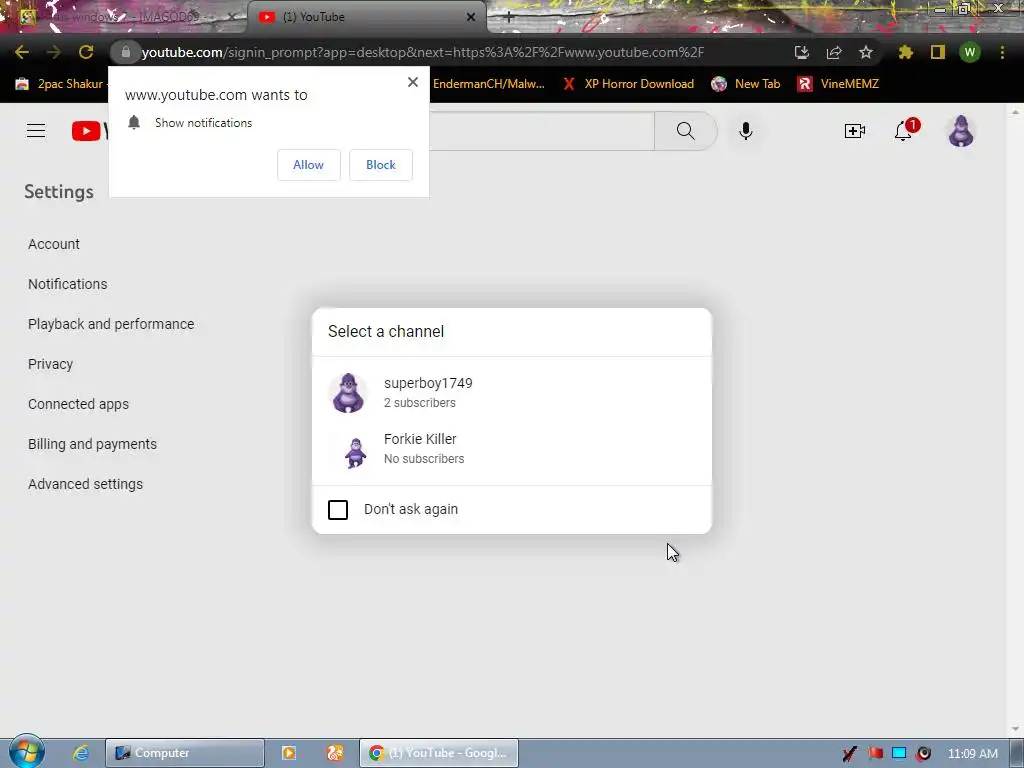This screenshot has height=768, width=1024.
Task: Open Advanced settings
Action: [x=86, y=484]
